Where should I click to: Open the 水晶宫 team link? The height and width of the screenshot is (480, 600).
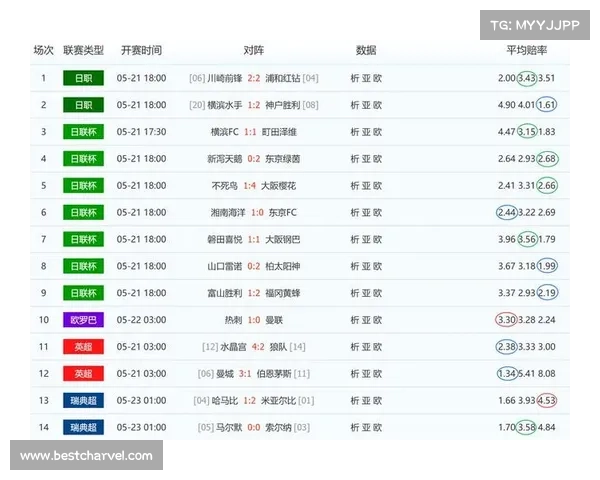point(233,347)
